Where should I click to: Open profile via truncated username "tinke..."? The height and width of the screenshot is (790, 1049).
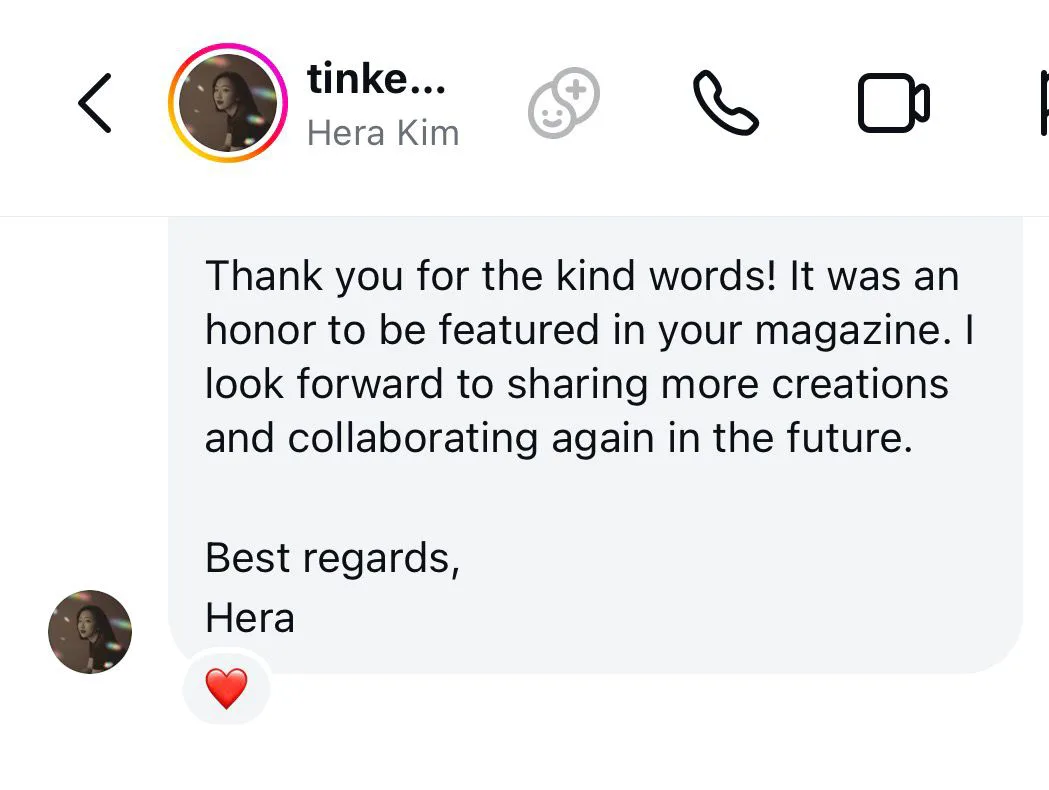(376, 79)
